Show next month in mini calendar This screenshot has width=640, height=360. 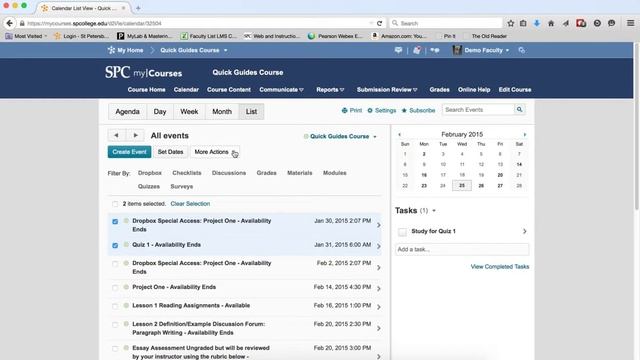pos(525,134)
